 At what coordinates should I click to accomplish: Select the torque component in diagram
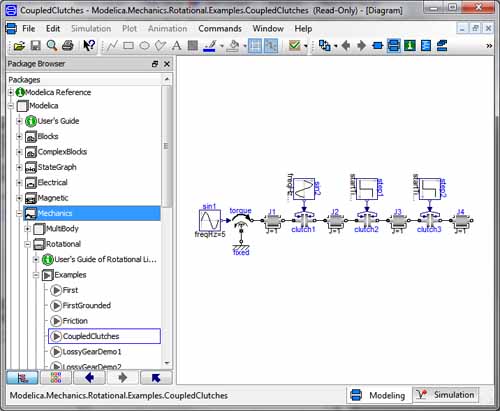pos(241,221)
